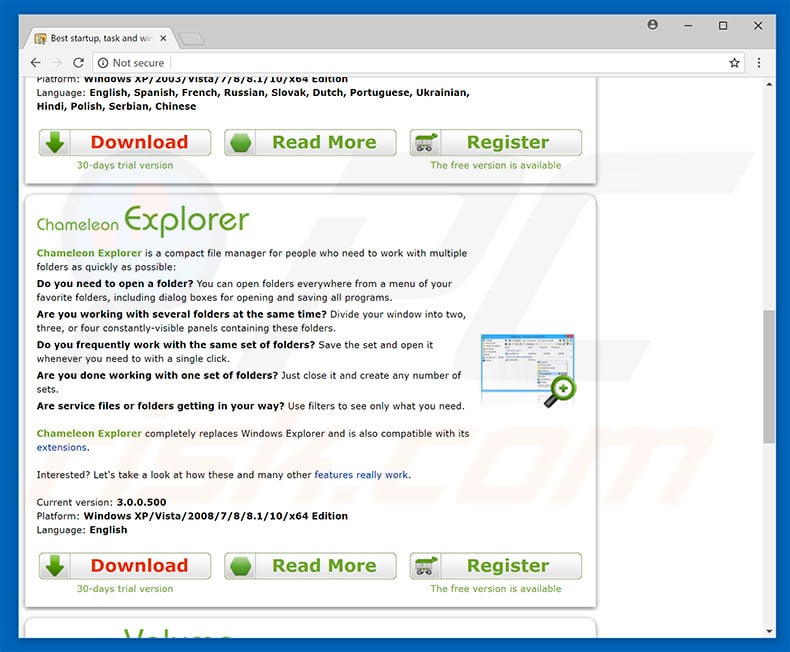The height and width of the screenshot is (652, 790).
Task: Click the scrollbar down arrow
Action: click(769, 631)
